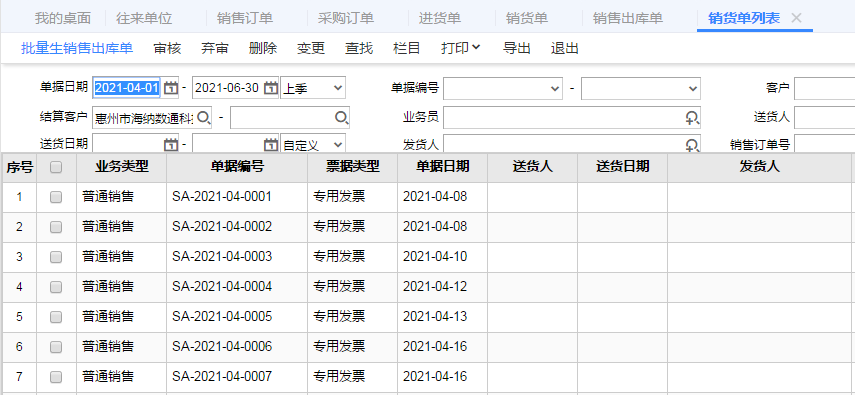Click the 单据日期 column header
Screen dimensions: 855x395
click(x=443, y=167)
